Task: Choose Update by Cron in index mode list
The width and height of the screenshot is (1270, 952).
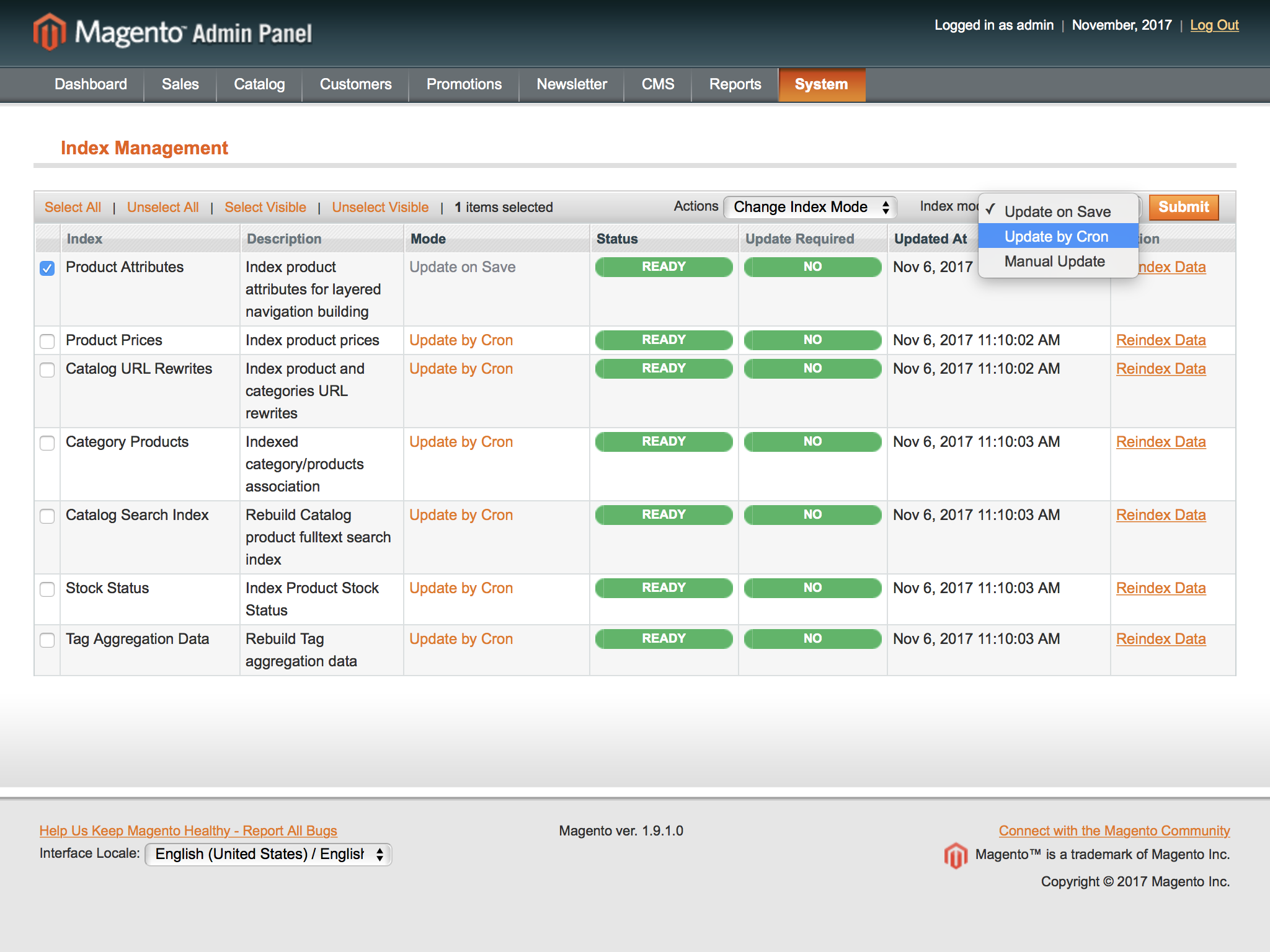Action: (x=1056, y=237)
